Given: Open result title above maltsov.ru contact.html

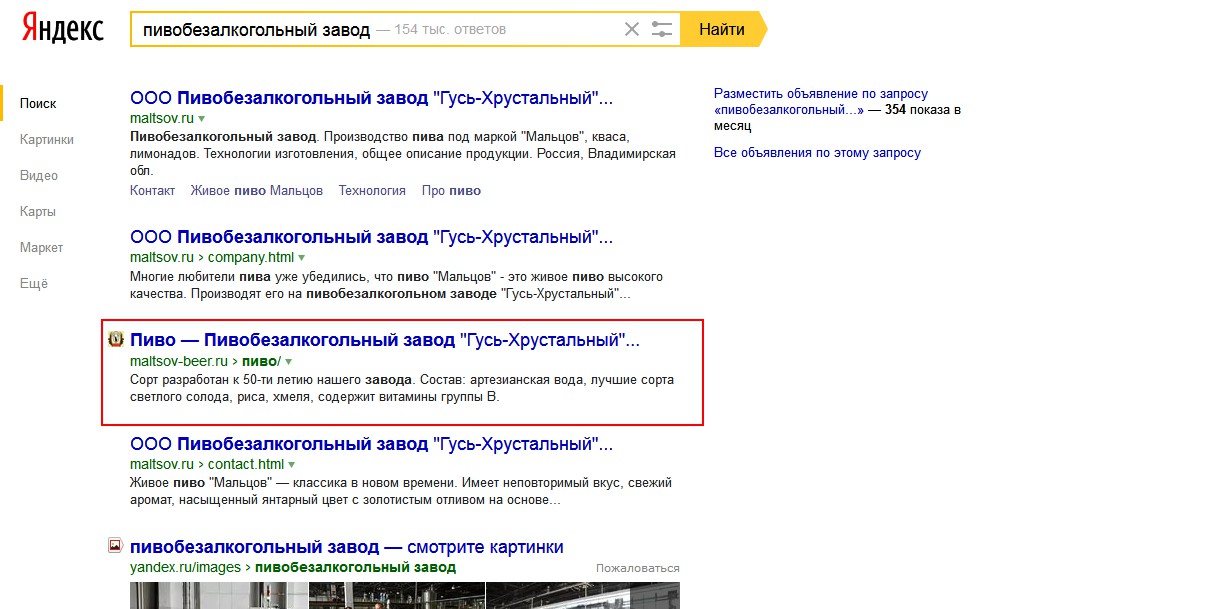Looking at the screenshot, I should pos(371,444).
